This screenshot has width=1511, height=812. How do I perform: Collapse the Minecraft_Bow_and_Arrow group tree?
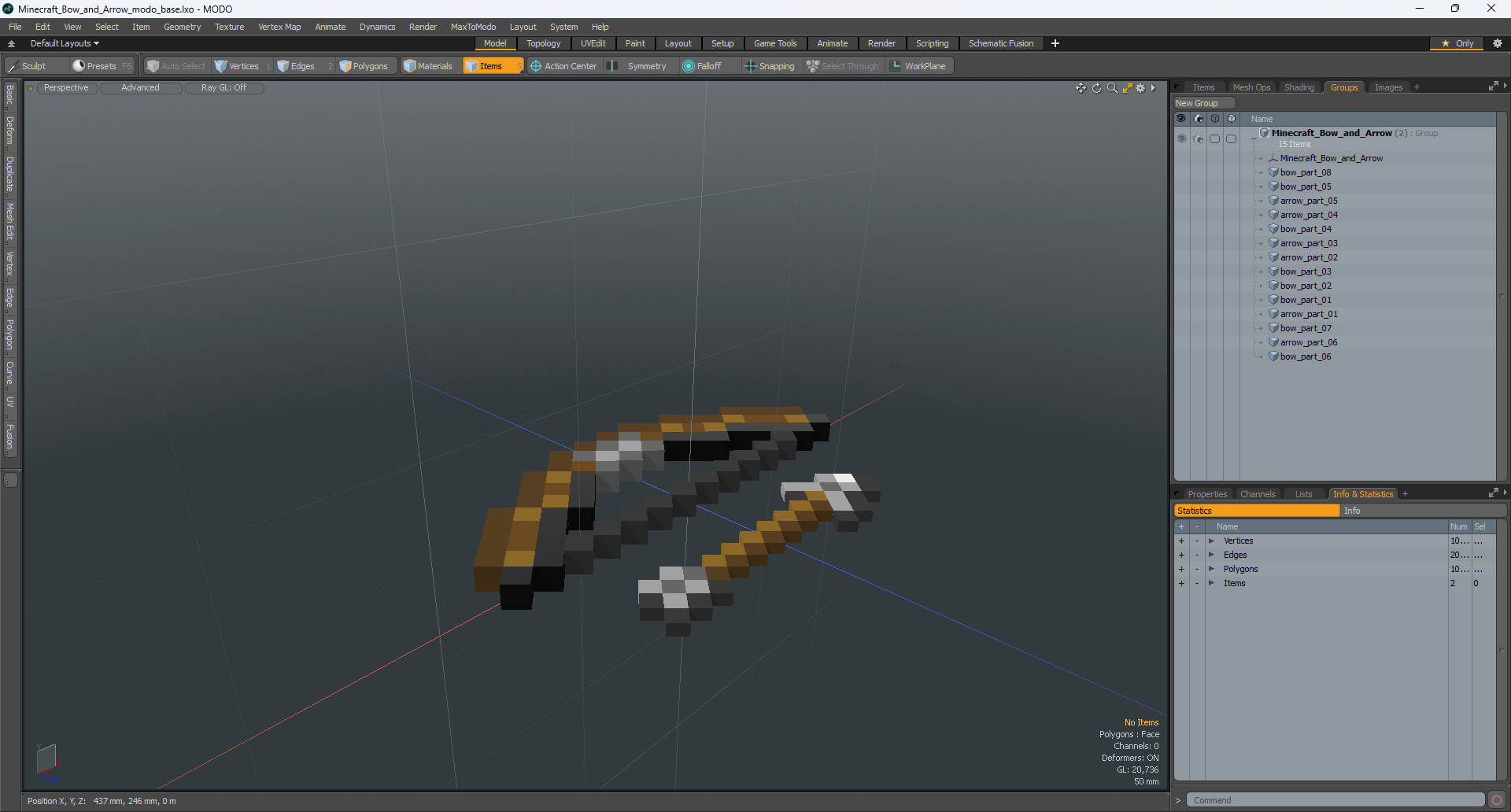1254,138
